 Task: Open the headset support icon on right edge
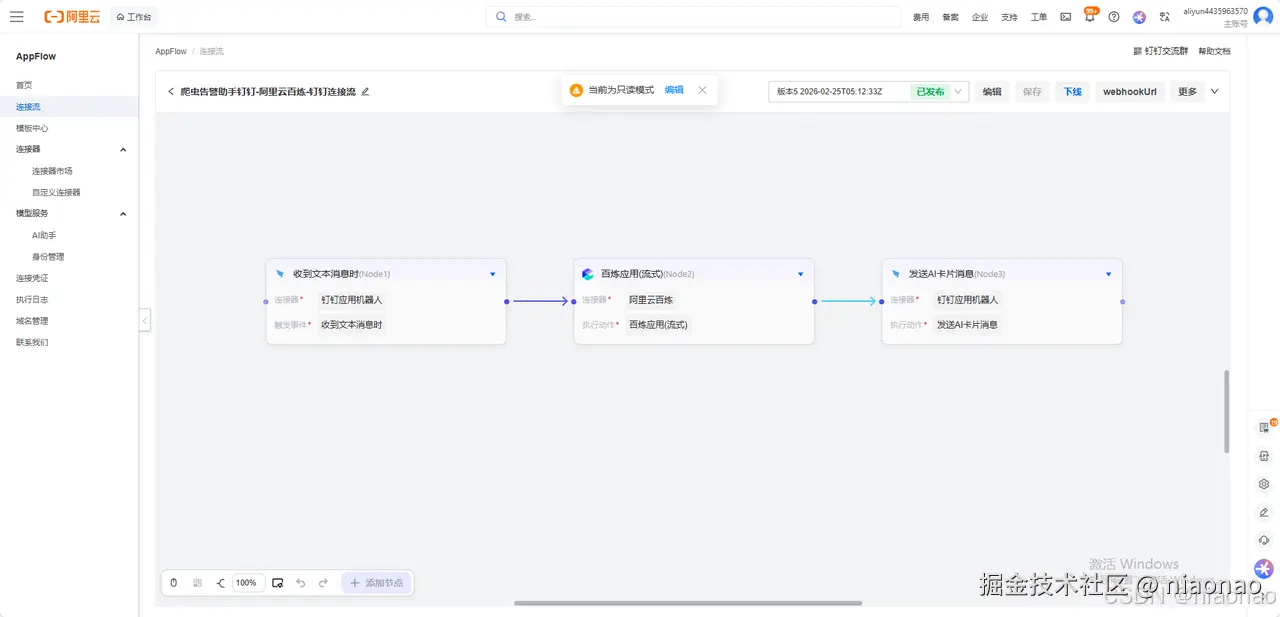pos(1263,540)
